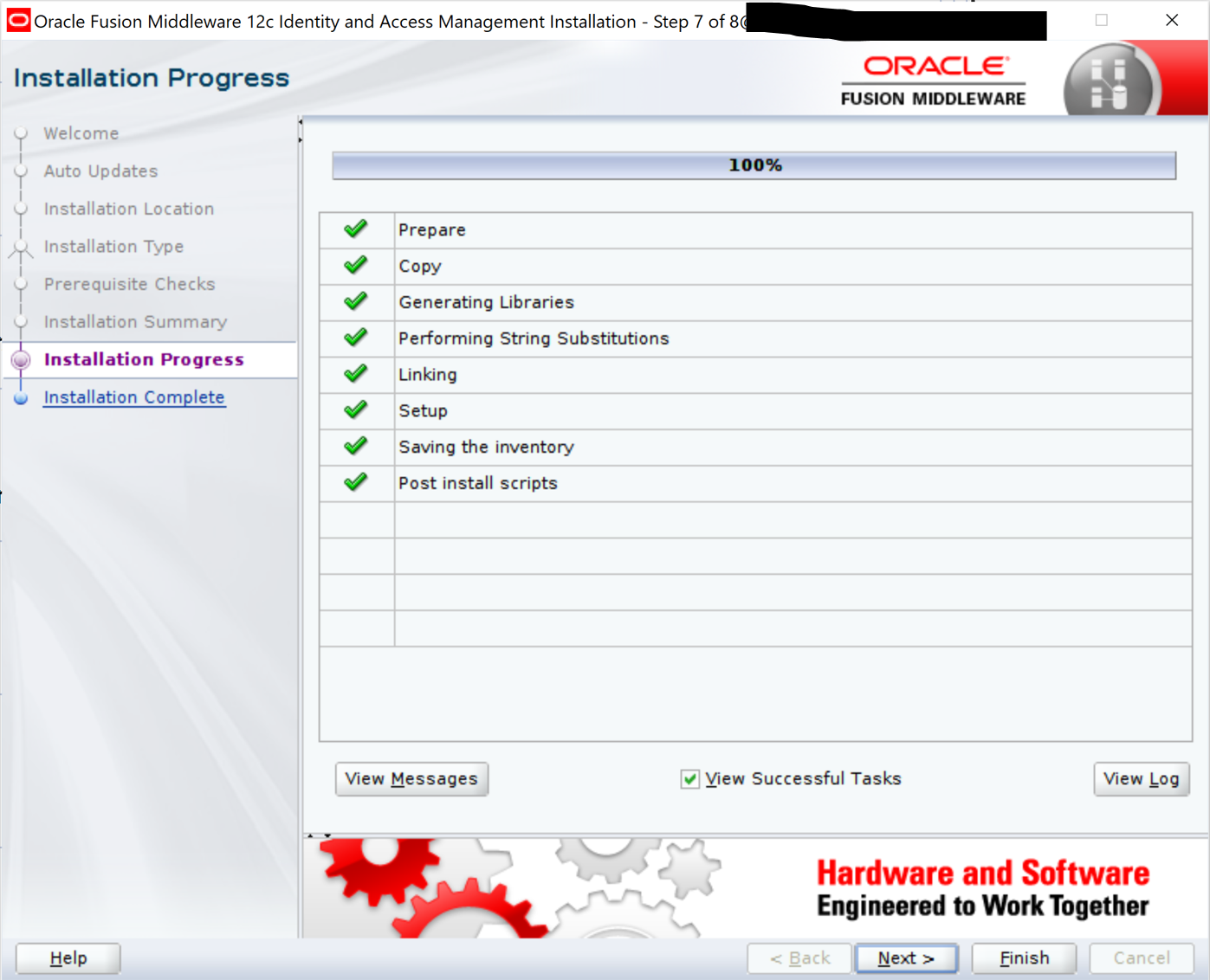Select Prerequisite Checks in step list
The image size is (1210, 980).
point(129,284)
